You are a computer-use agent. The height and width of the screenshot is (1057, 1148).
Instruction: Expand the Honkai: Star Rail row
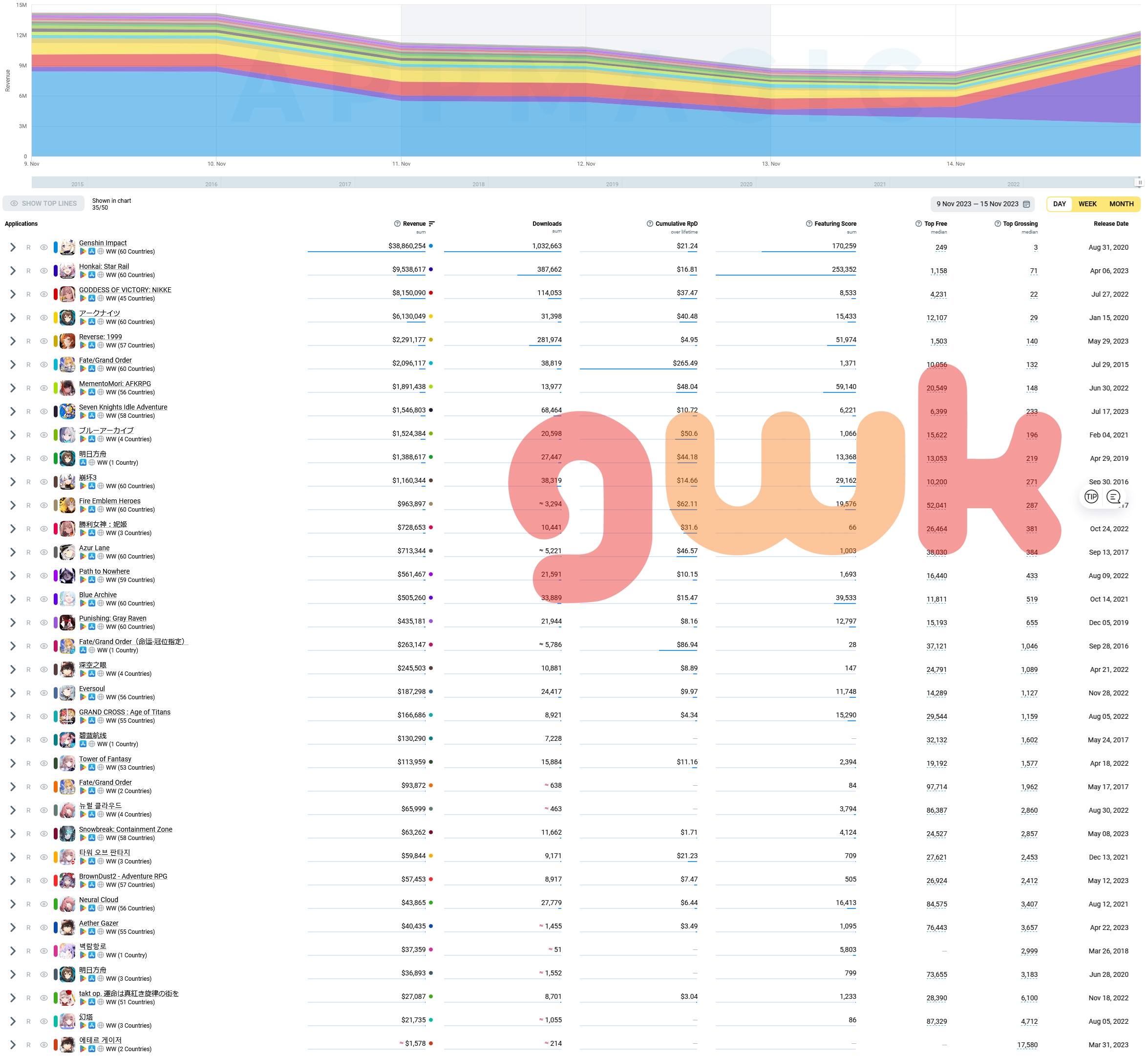[13, 271]
